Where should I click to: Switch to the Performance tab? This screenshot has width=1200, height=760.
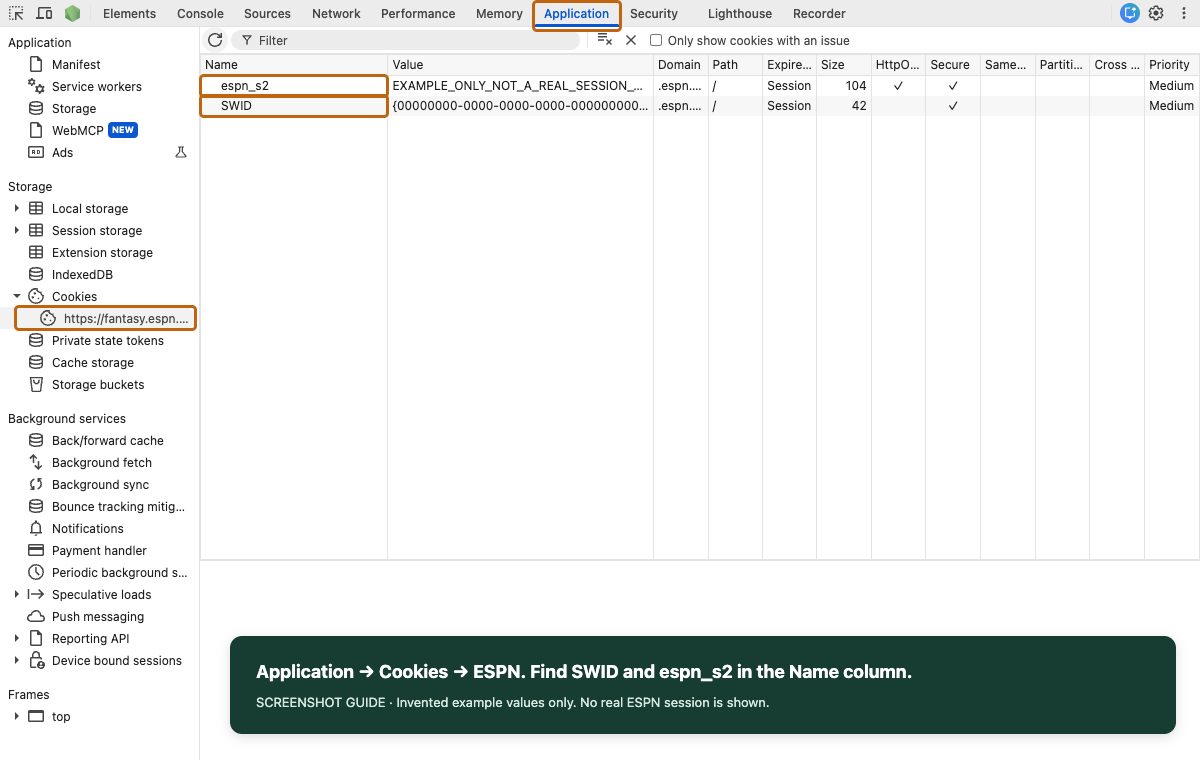coord(418,14)
